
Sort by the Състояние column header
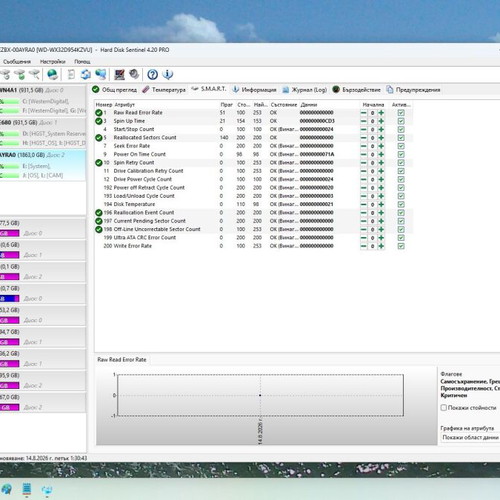click(x=284, y=105)
